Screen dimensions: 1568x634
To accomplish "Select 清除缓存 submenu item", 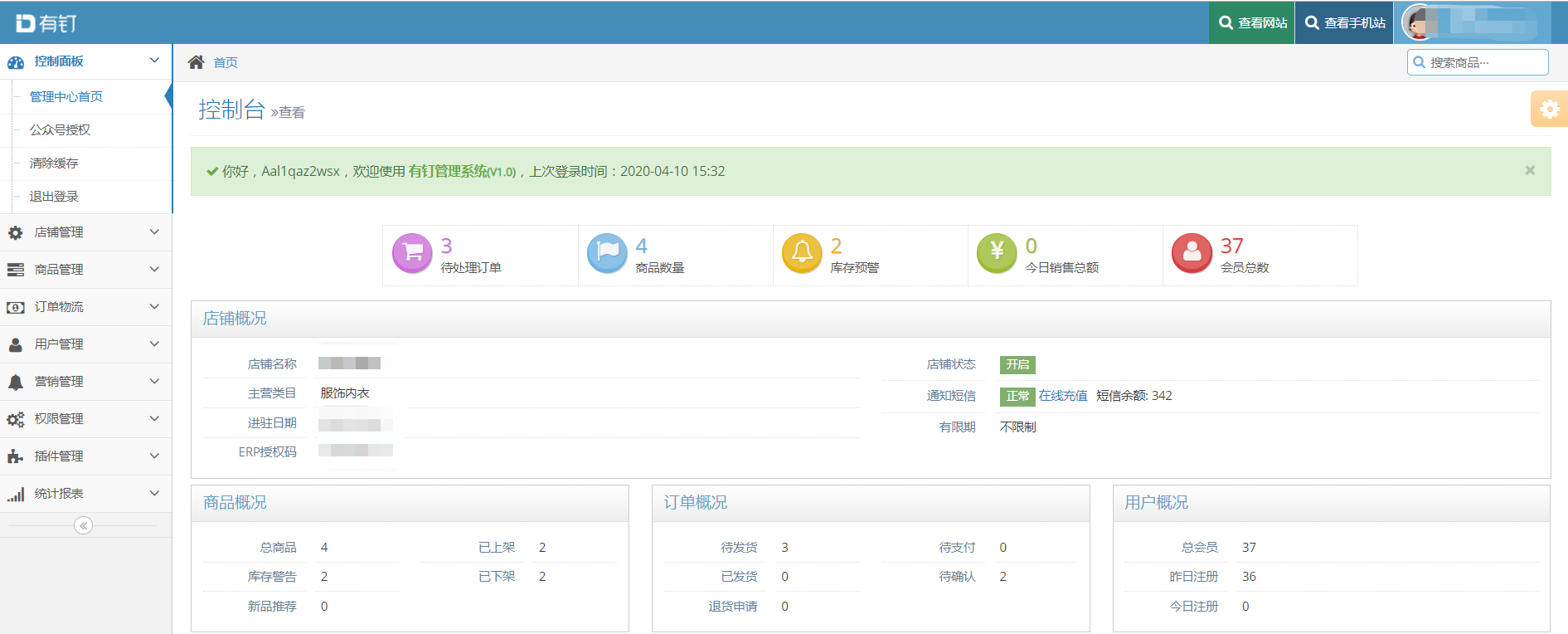I will (54, 163).
